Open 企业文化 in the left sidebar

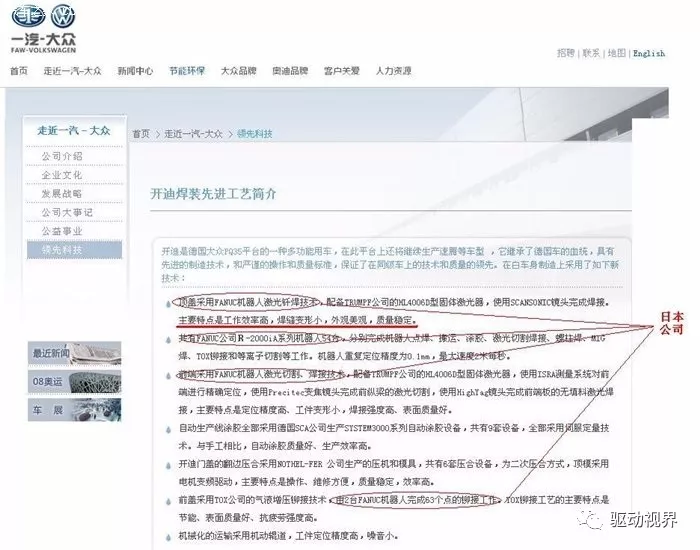tap(62, 175)
